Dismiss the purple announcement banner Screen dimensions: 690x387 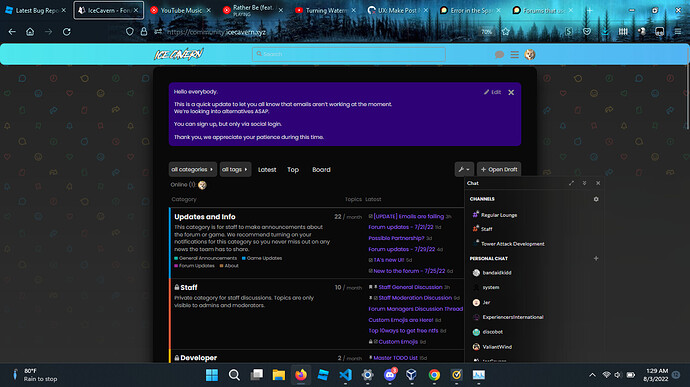(511, 92)
